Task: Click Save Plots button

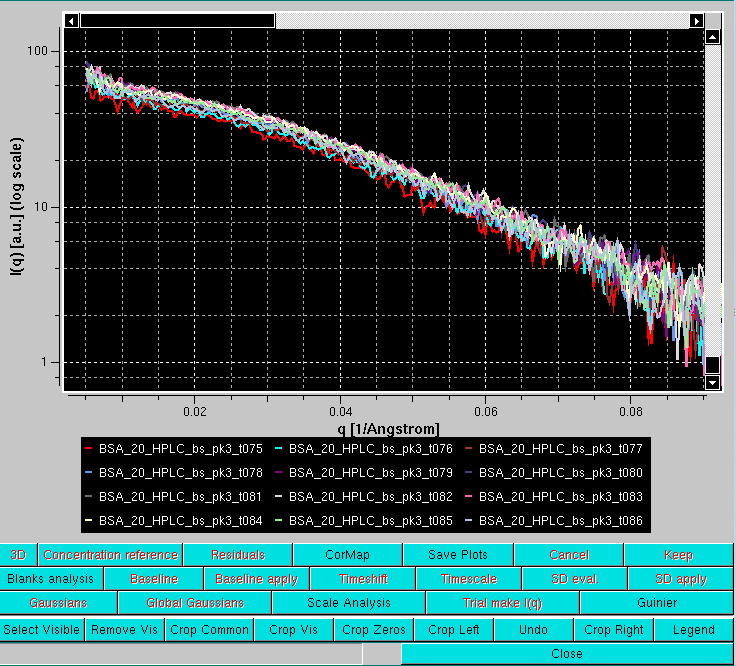Action: [458, 555]
